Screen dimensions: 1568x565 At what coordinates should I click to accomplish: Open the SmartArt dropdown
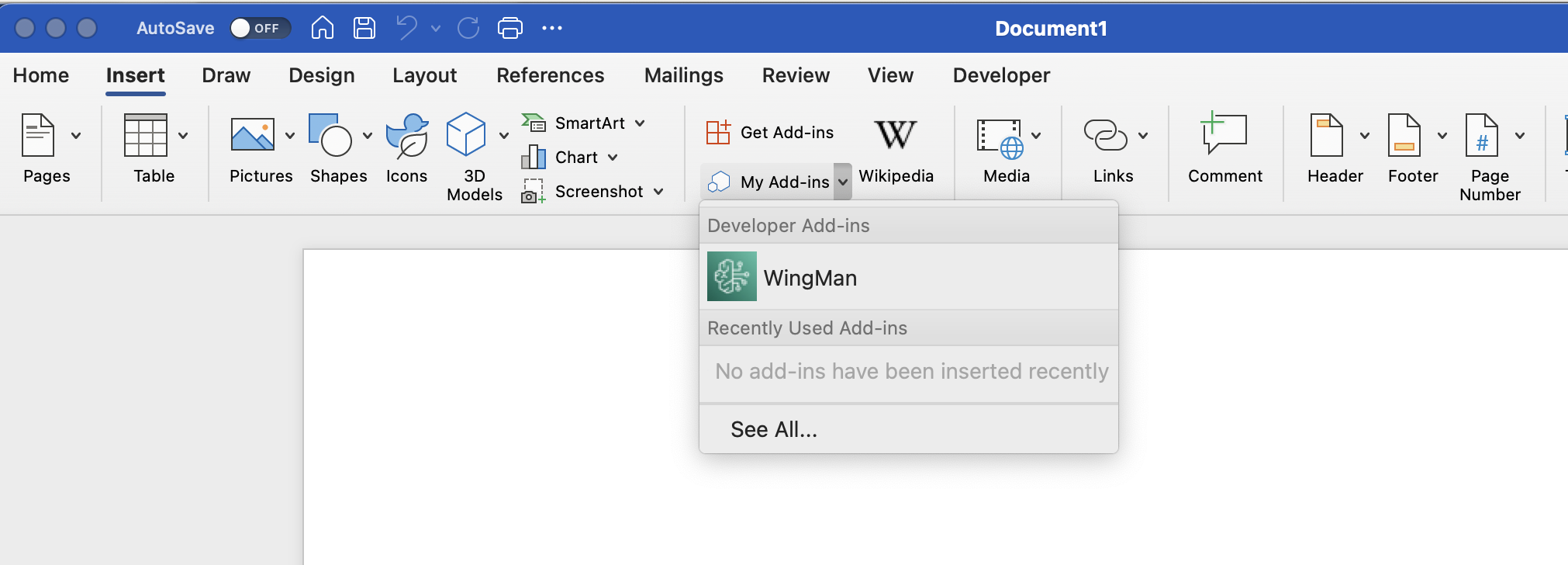(640, 123)
